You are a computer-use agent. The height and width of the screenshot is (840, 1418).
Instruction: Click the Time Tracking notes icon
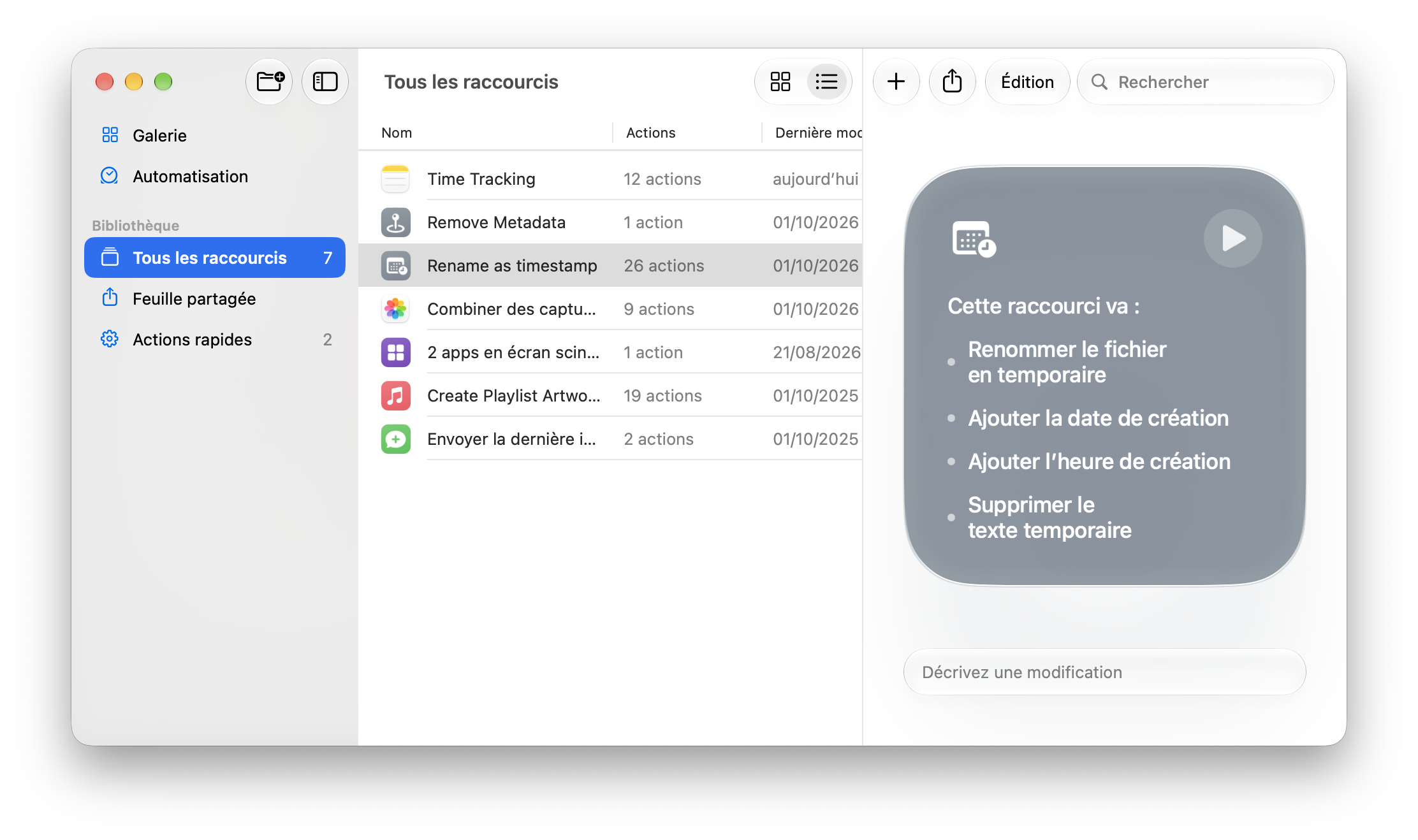(395, 178)
